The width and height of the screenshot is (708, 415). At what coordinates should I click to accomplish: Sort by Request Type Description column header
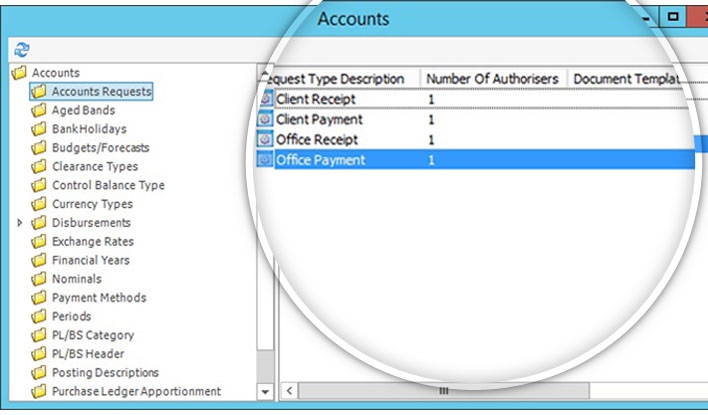point(340,79)
